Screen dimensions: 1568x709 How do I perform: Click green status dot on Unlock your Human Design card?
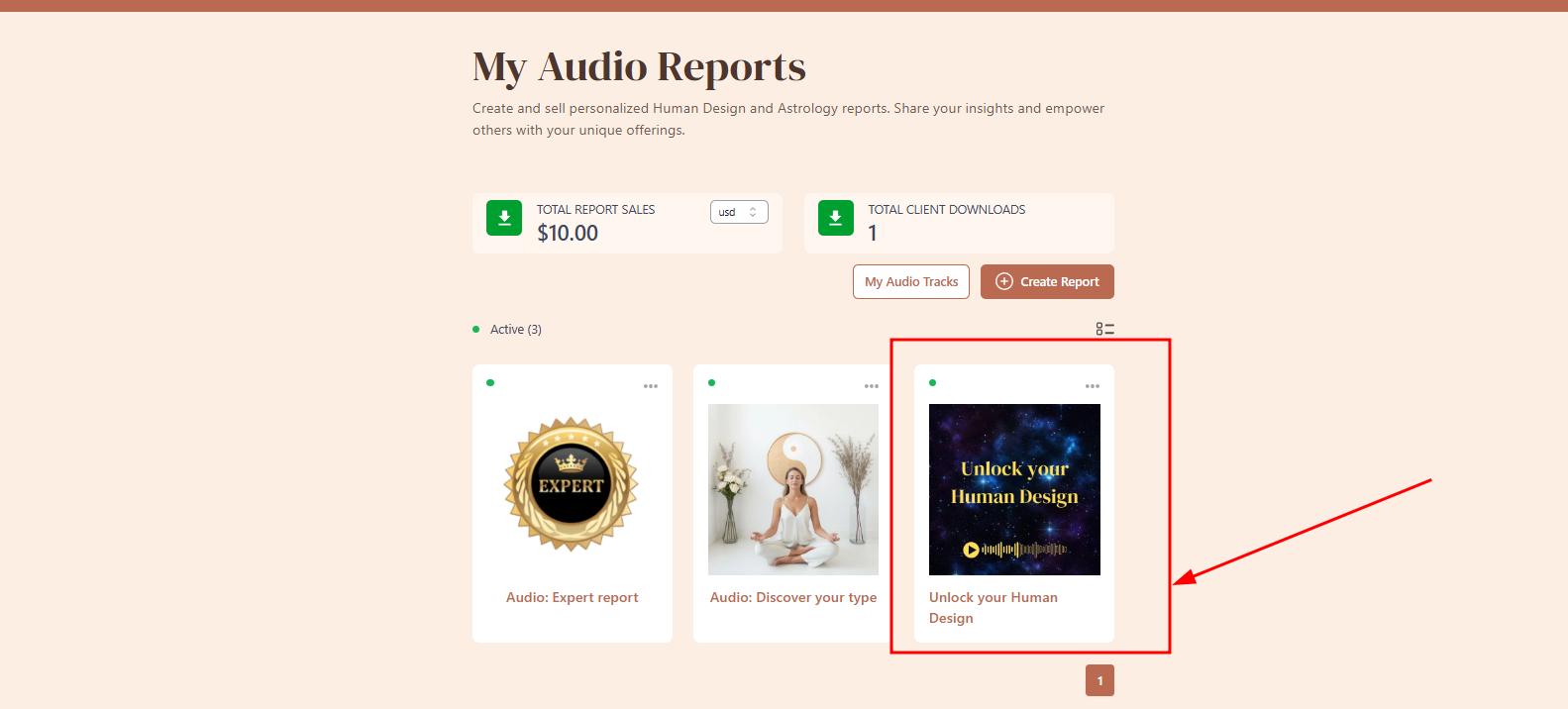[x=932, y=382]
